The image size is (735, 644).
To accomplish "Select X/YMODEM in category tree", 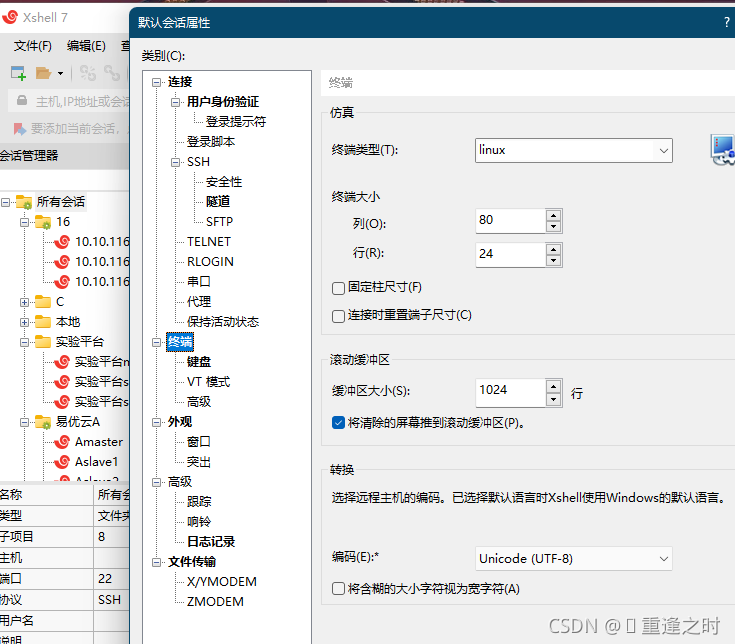I will point(222,582).
